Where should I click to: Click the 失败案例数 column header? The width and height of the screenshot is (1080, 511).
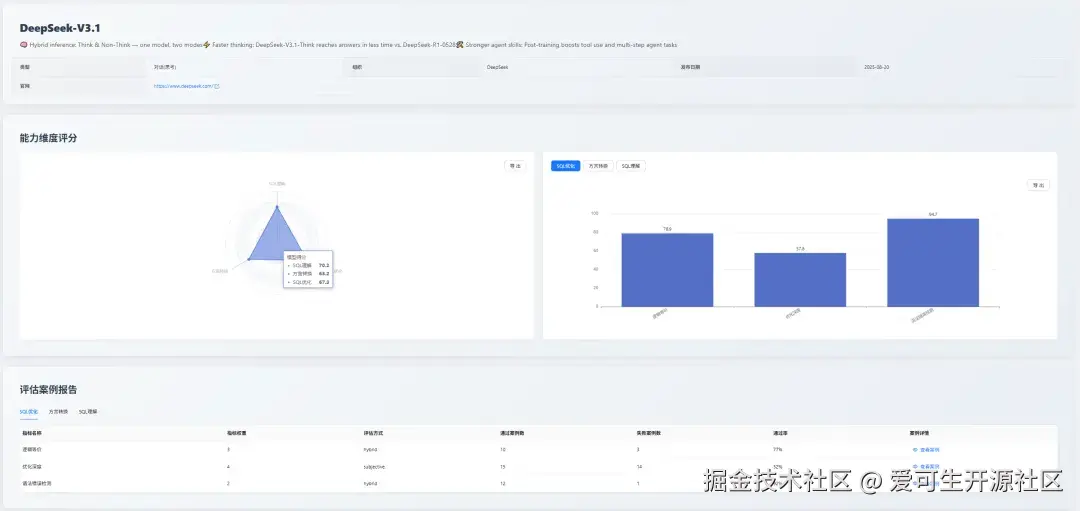(x=648, y=433)
